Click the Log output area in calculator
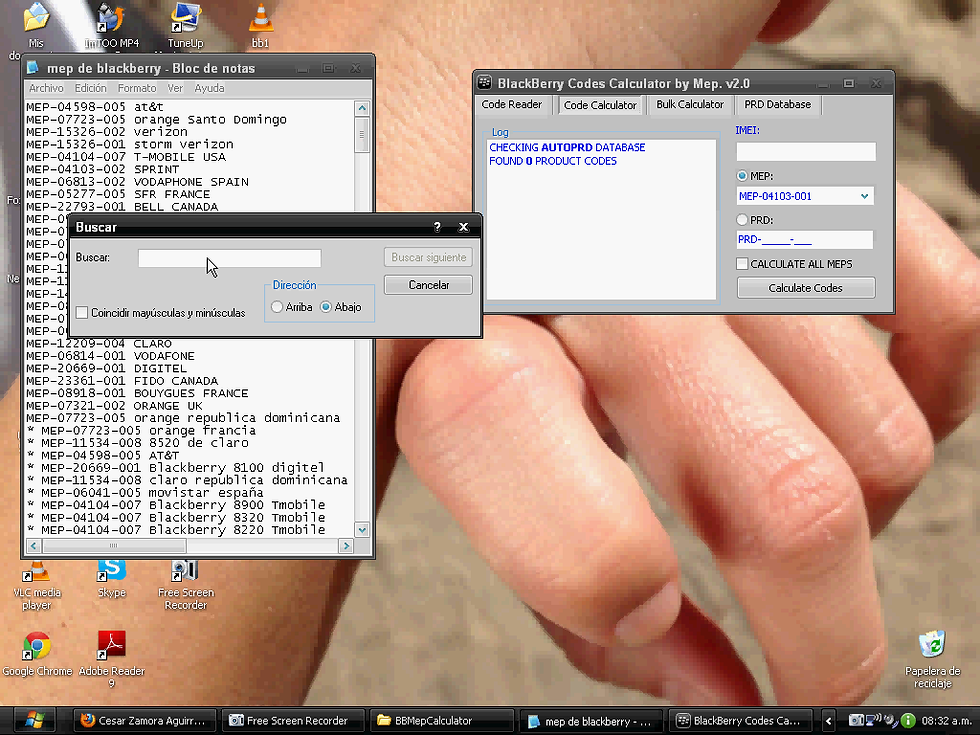Viewport: 980px width, 735px height. (x=601, y=219)
